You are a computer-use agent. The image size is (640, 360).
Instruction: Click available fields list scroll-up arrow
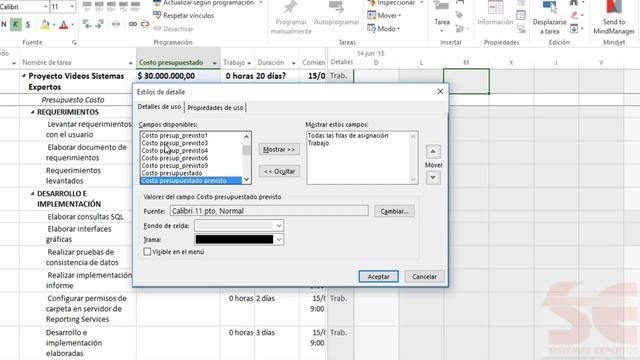pyautogui.click(x=247, y=136)
